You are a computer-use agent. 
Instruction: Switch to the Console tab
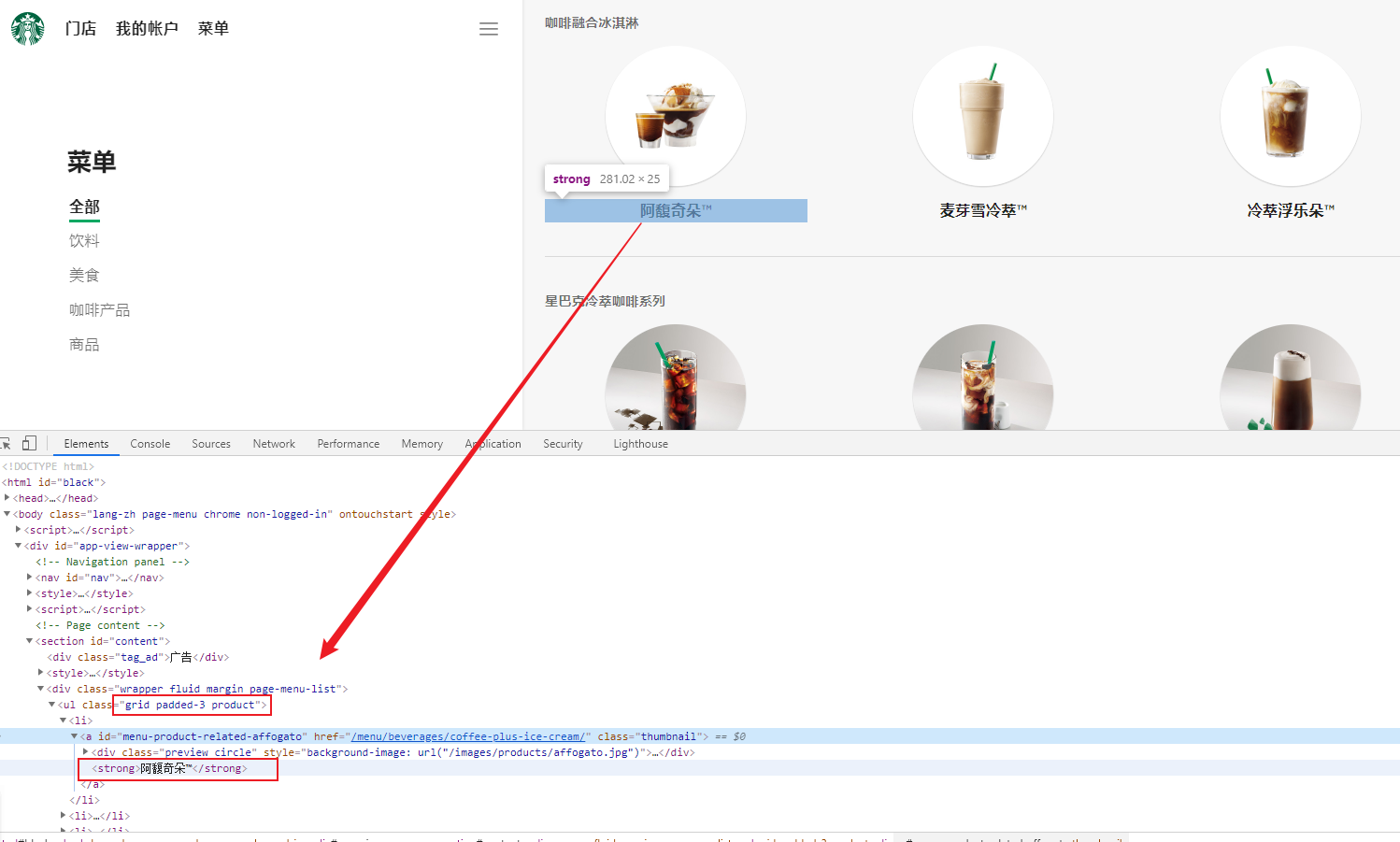click(150, 444)
